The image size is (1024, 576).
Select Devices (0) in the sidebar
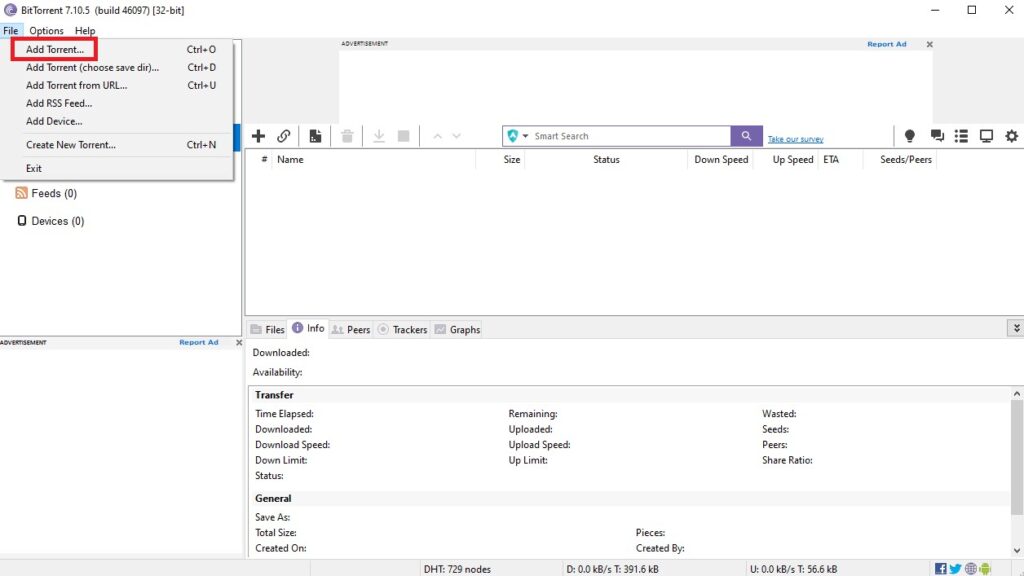57,221
